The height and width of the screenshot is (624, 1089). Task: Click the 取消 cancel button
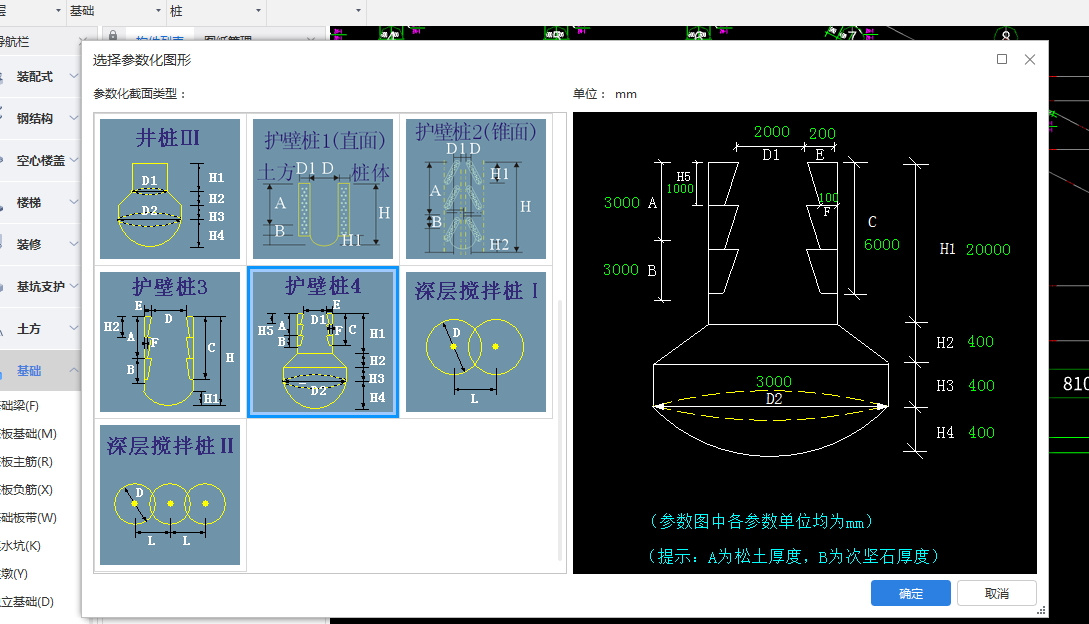997,593
